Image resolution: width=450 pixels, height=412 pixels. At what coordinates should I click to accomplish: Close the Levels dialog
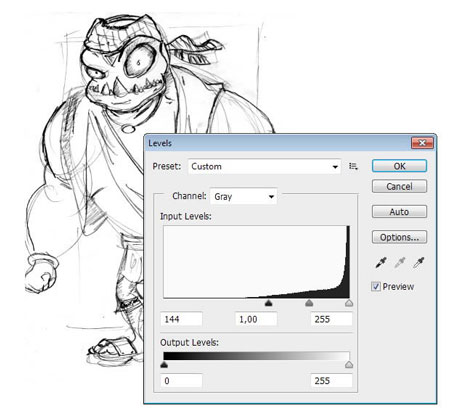click(x=422, y=143)
